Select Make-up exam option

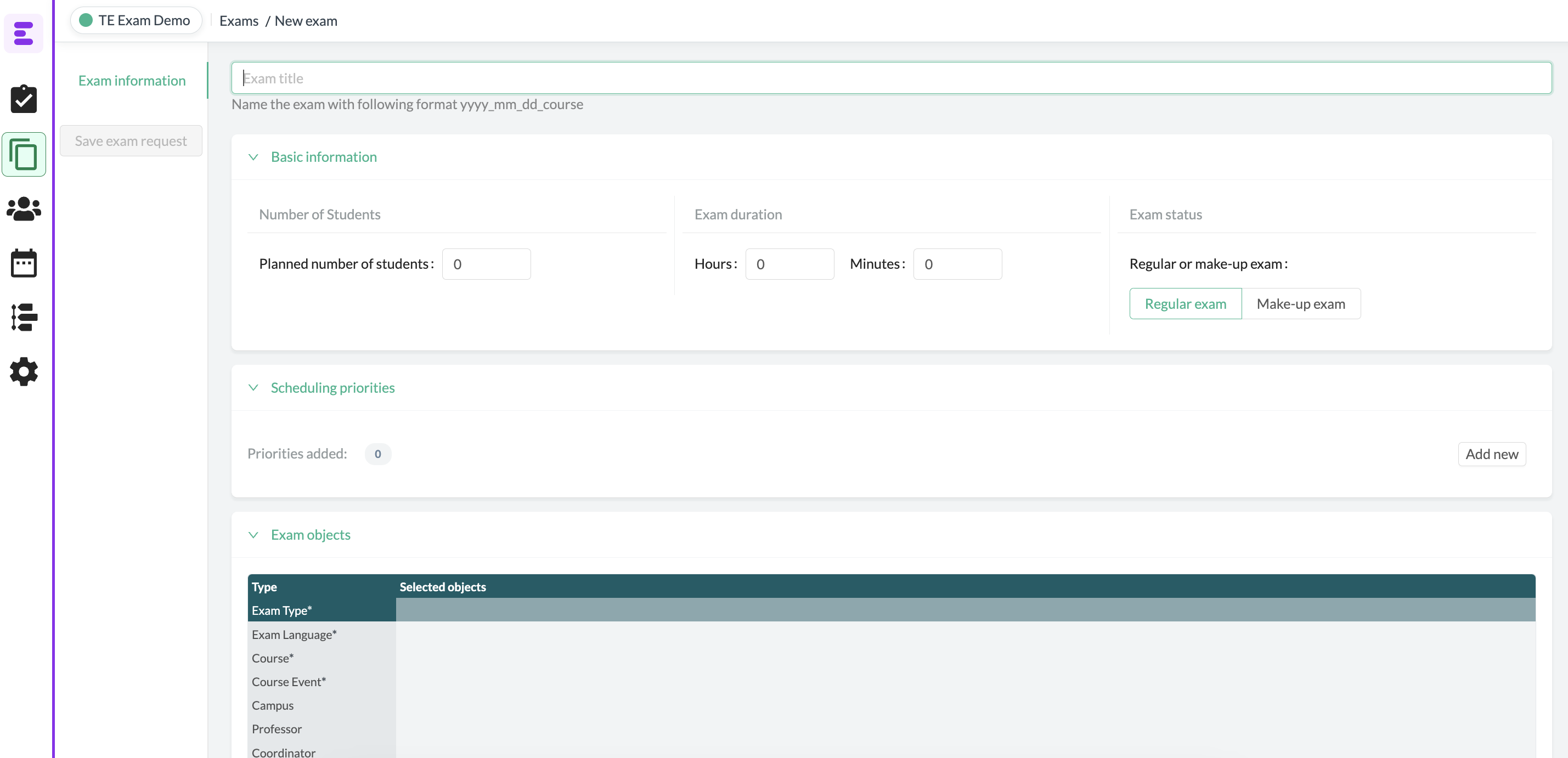click(x=1301, y=303)
